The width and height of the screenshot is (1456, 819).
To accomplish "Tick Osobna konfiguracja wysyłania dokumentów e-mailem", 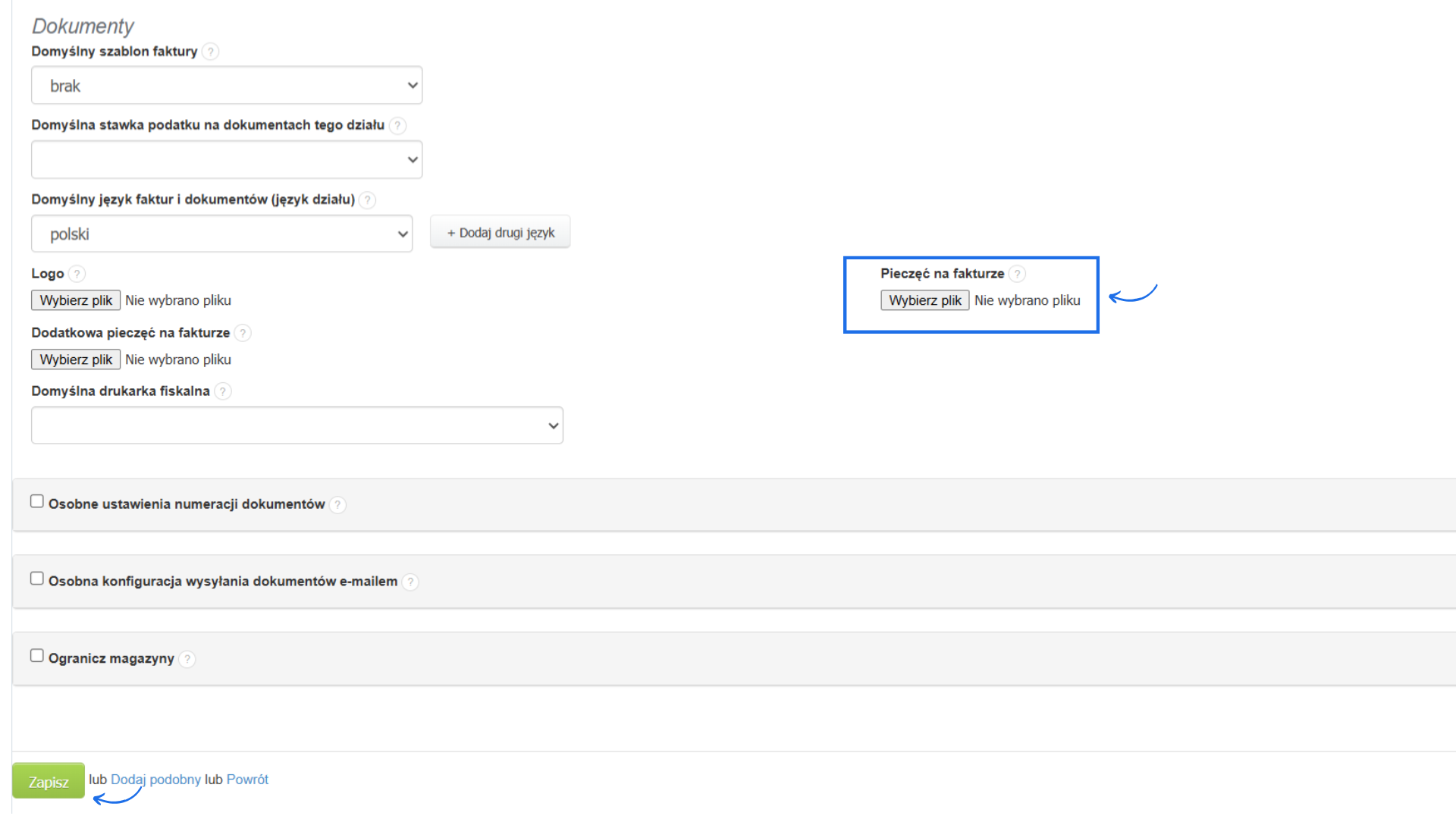I will coord(37,579).
